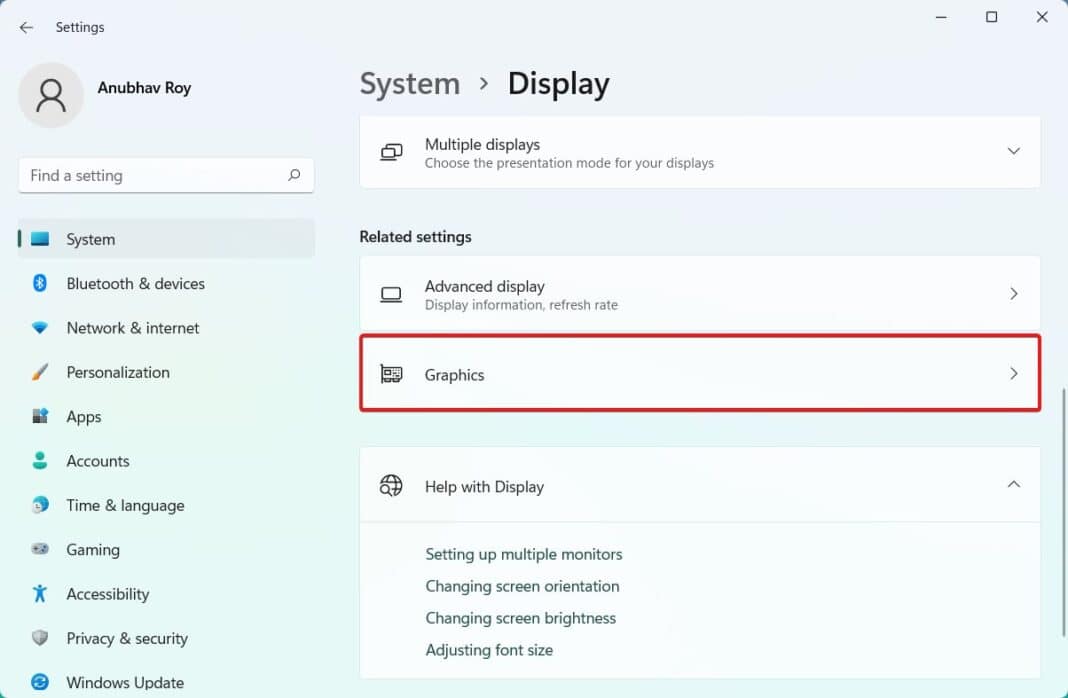Click the back arrow in title bar
The width and height of the screenshot is (1068, 698).
coord(26,27)
